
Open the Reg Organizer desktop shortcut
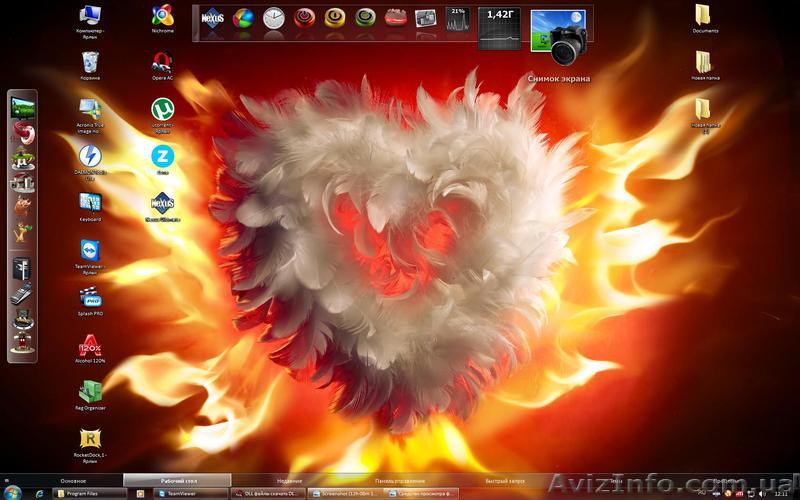point(90,391)
